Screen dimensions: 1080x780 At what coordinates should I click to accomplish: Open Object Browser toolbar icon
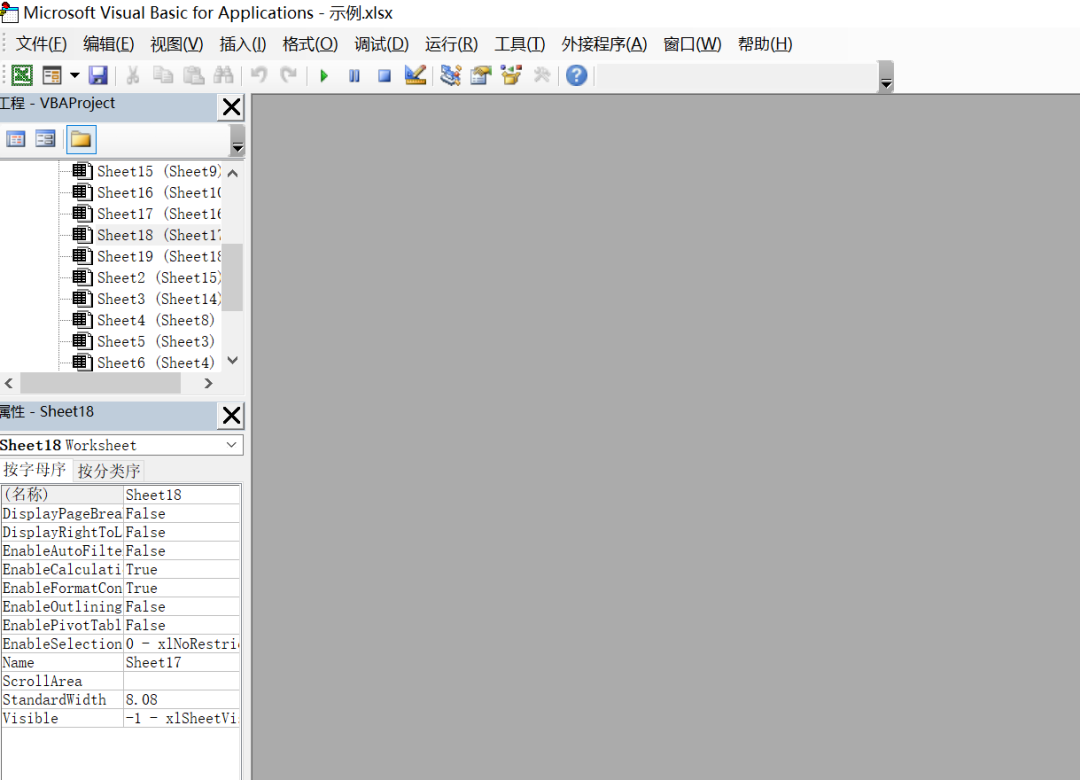(x=511, y=75)
